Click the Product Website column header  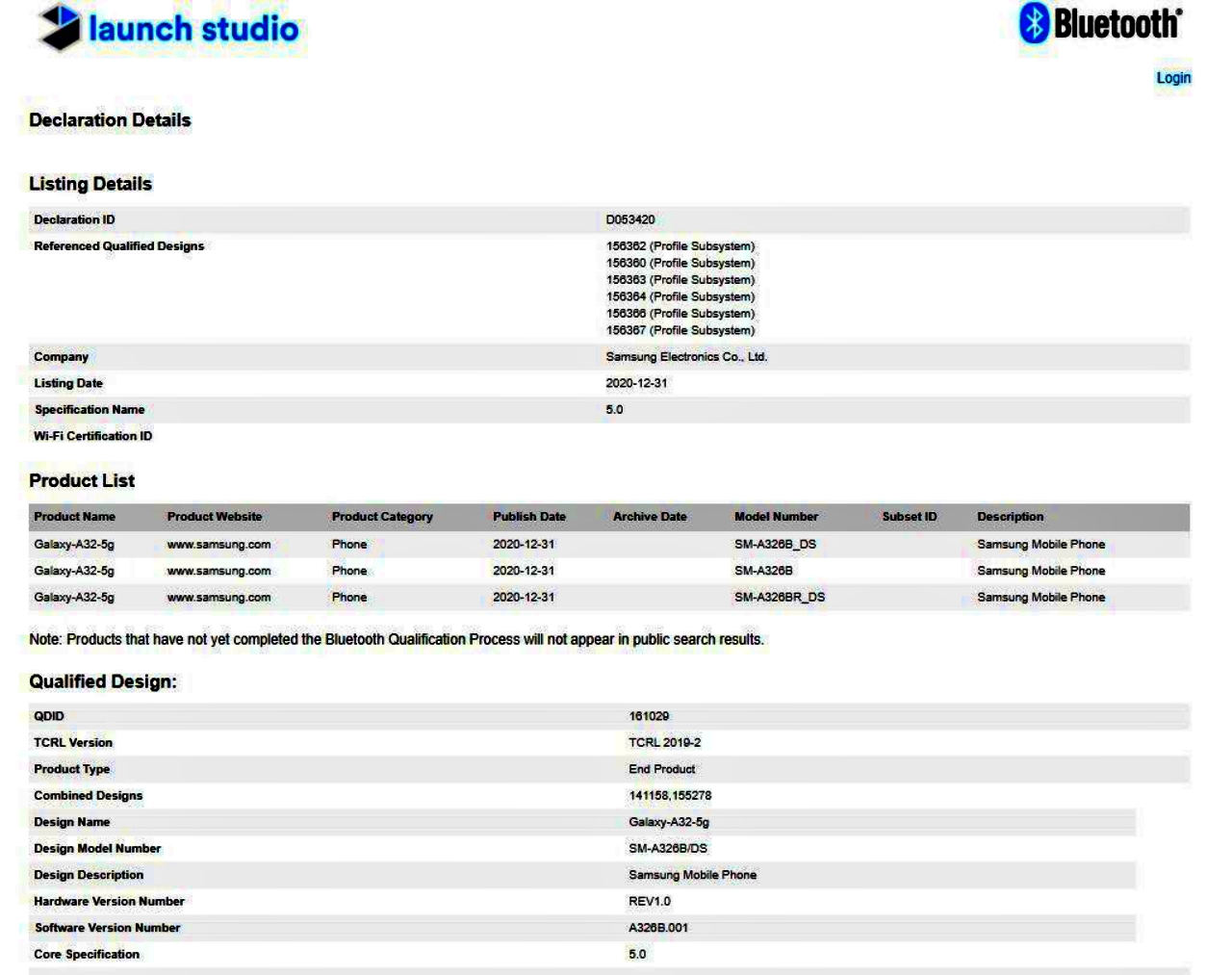(215, 517)
